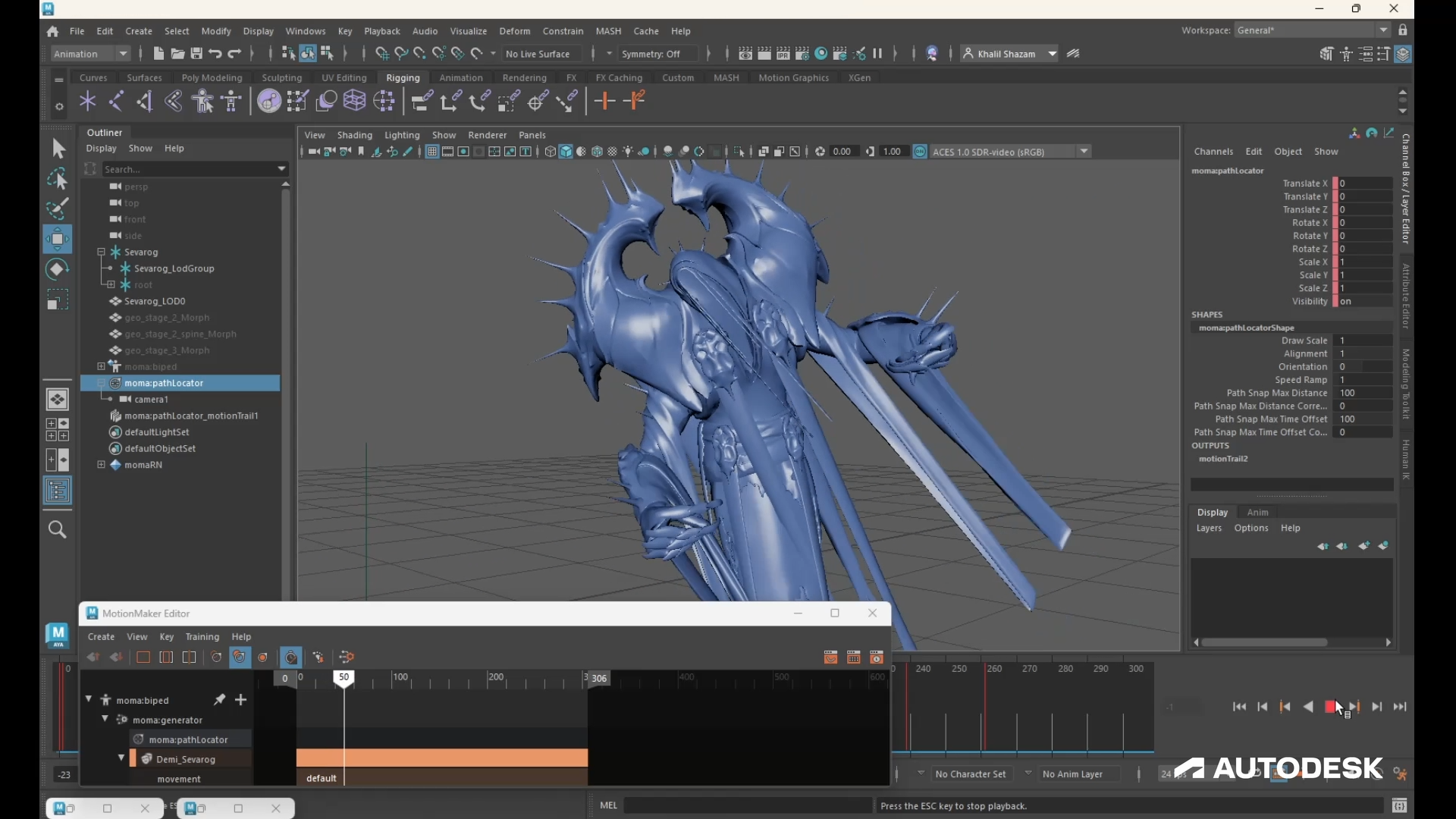
Task: Open the Khalil Shazam account dropdown
Action: pos(1009,54)
